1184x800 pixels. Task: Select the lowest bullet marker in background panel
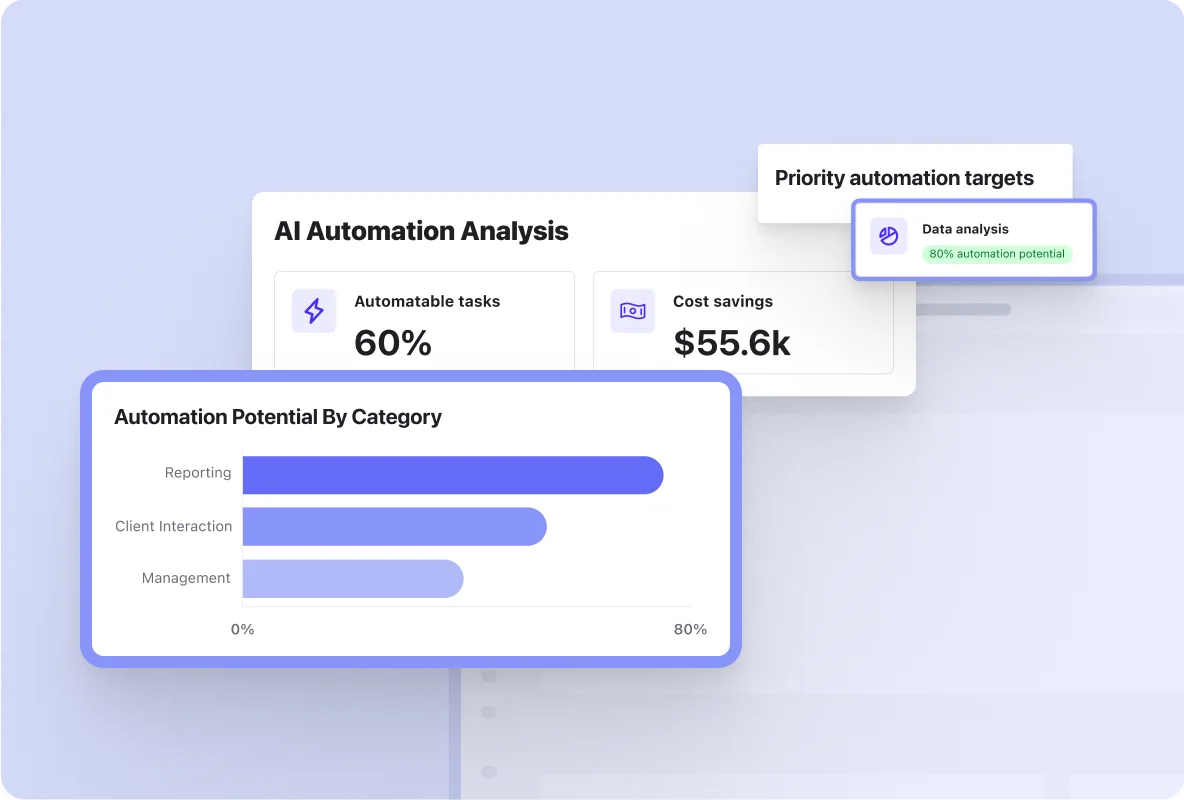[487, 771]
